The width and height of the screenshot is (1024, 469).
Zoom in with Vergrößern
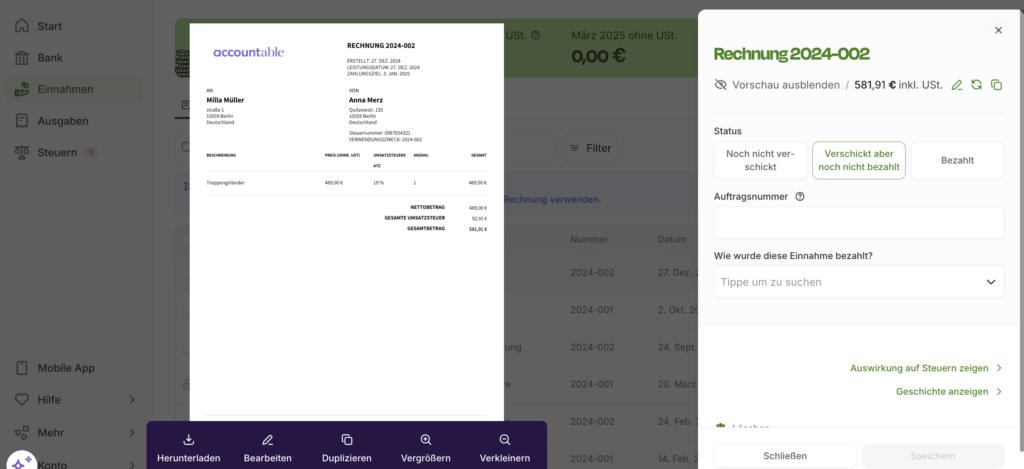click(426, 448)
